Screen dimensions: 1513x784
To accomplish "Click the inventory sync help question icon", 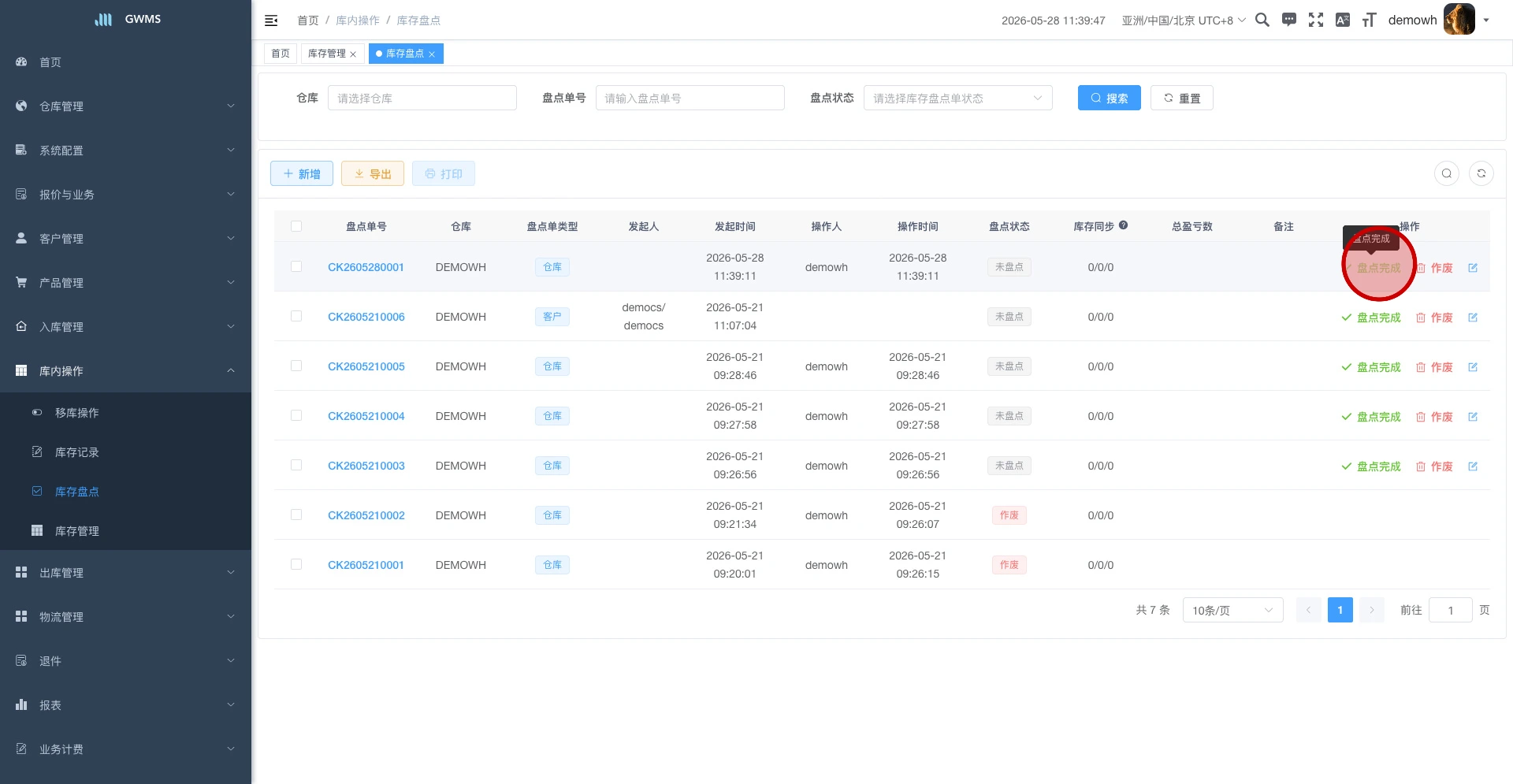I will coord(1124,225).
